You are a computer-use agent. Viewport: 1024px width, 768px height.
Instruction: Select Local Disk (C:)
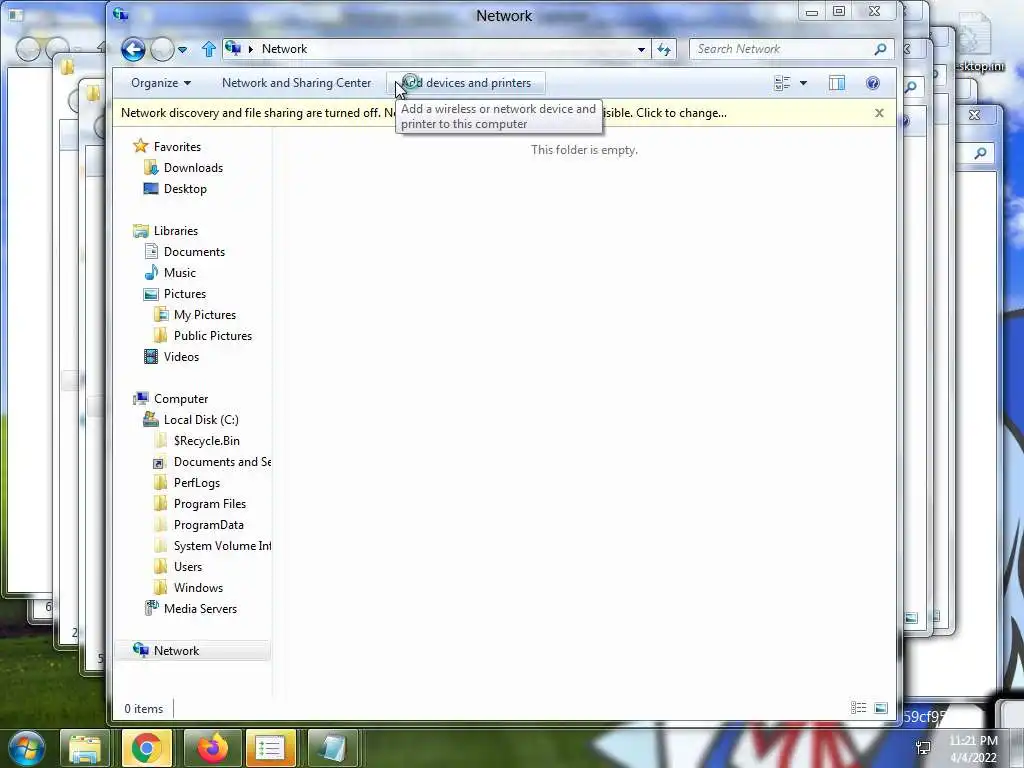pos(201,419)
